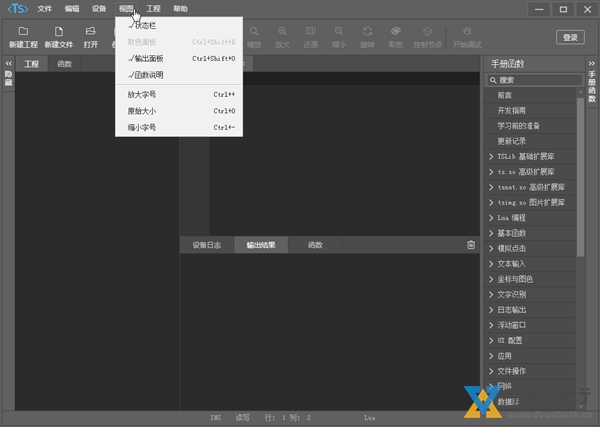Switch to the 设备日志 tab
This screenshot has width=600, height=427.
tap(206, 245)
